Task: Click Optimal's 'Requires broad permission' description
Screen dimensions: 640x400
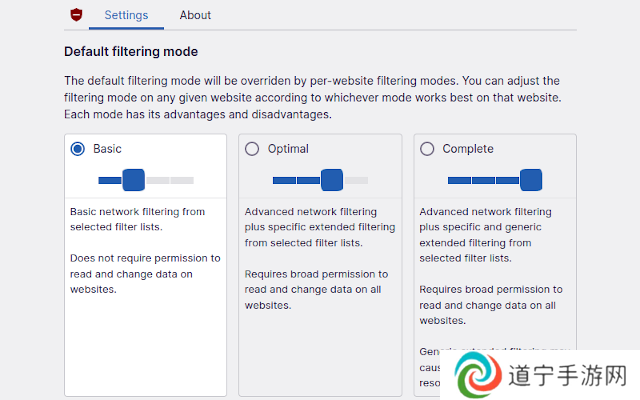Action: tap(316, 290)
